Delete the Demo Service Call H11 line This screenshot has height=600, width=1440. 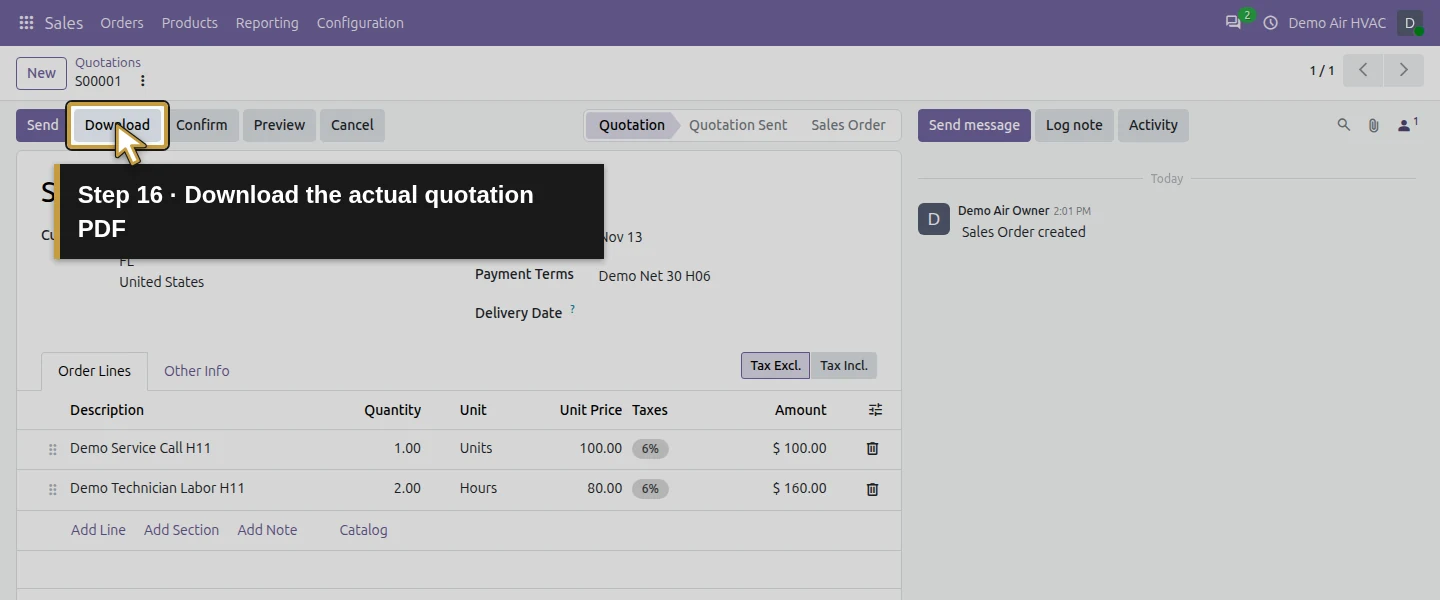click(x=872, y=449)
